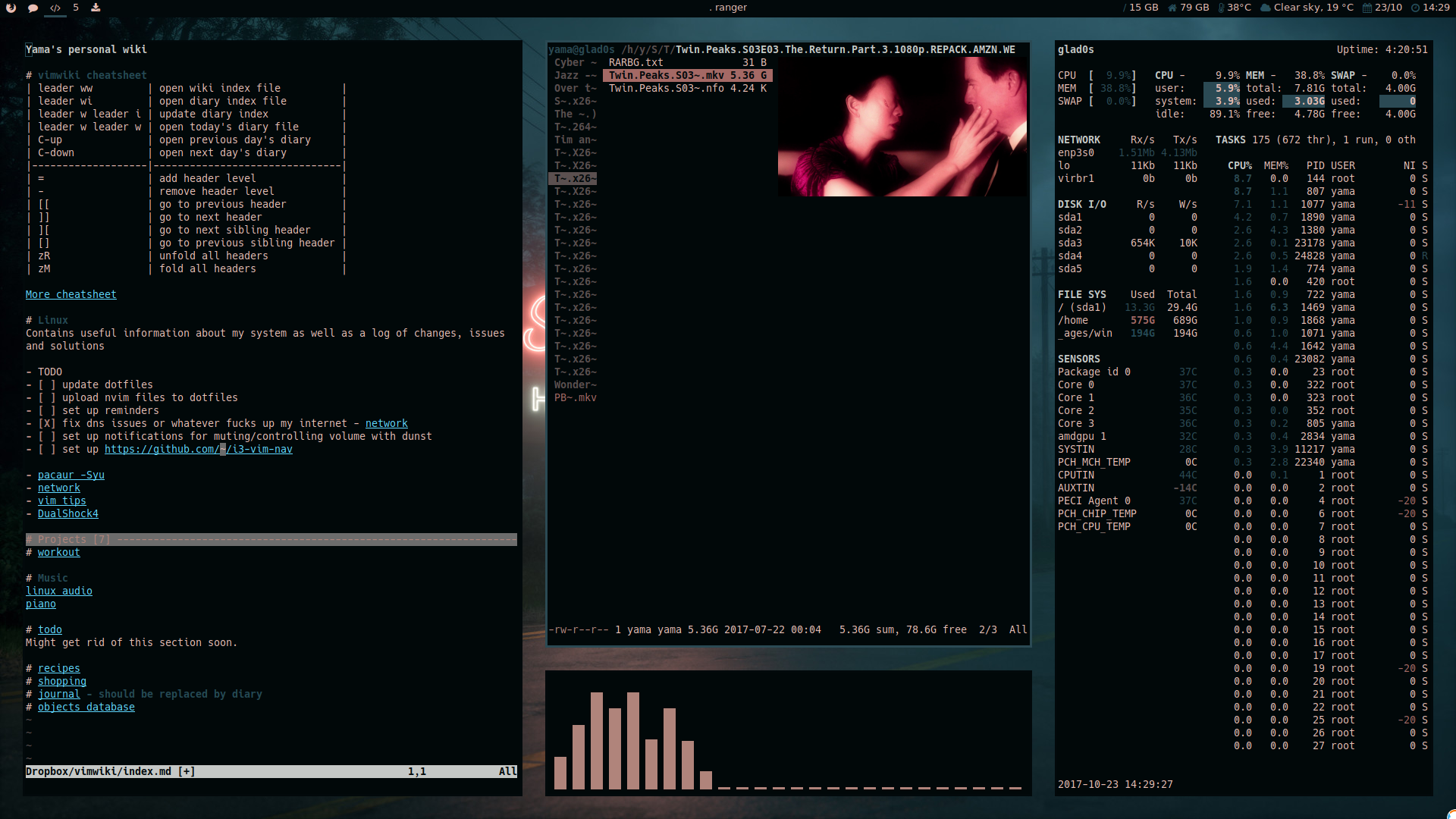This screenshot has width=1456, height=819.
Task: Click the calendar icon beside 23/10
Action: [1367, 8]
